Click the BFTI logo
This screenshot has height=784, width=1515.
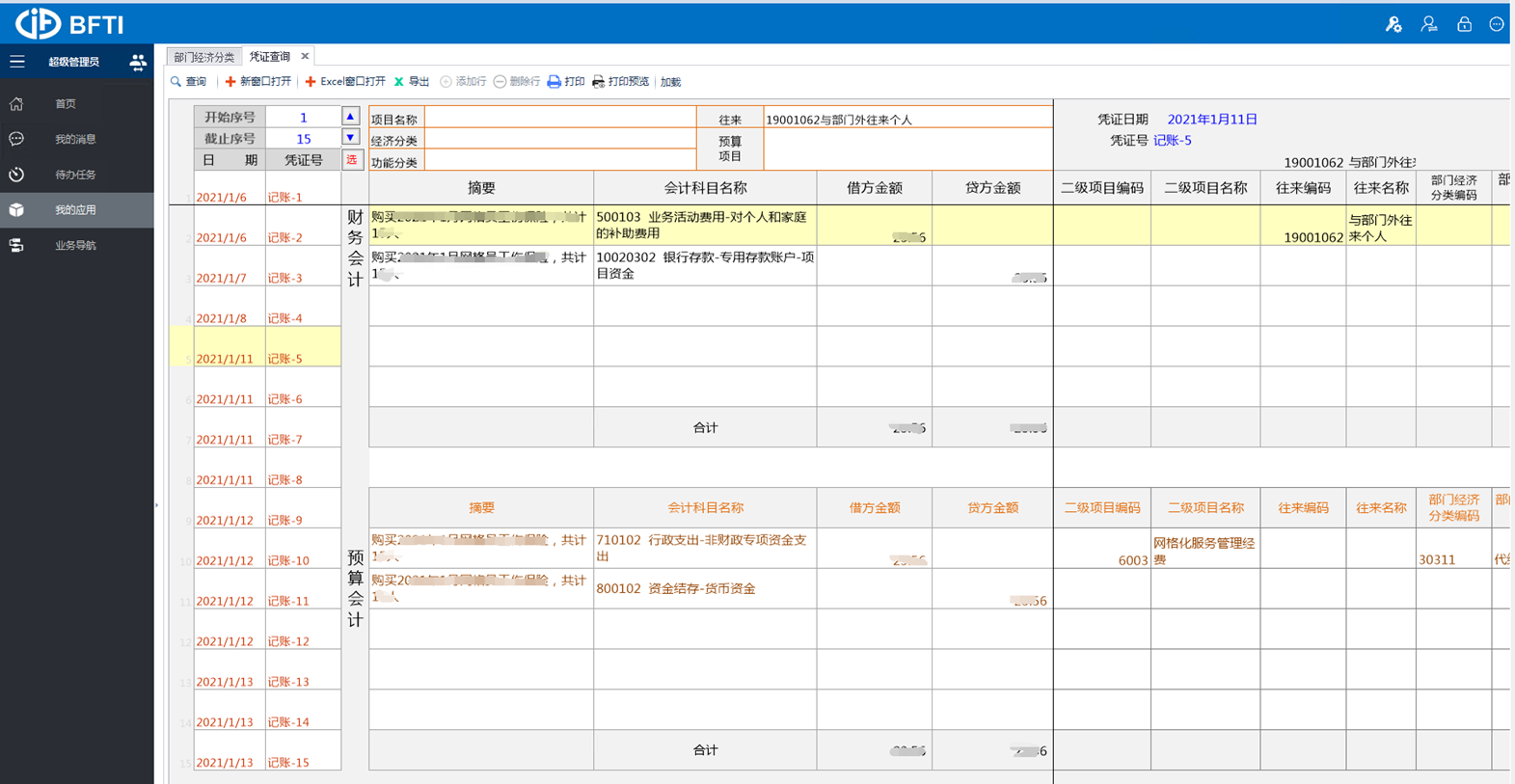click(70, 23)
